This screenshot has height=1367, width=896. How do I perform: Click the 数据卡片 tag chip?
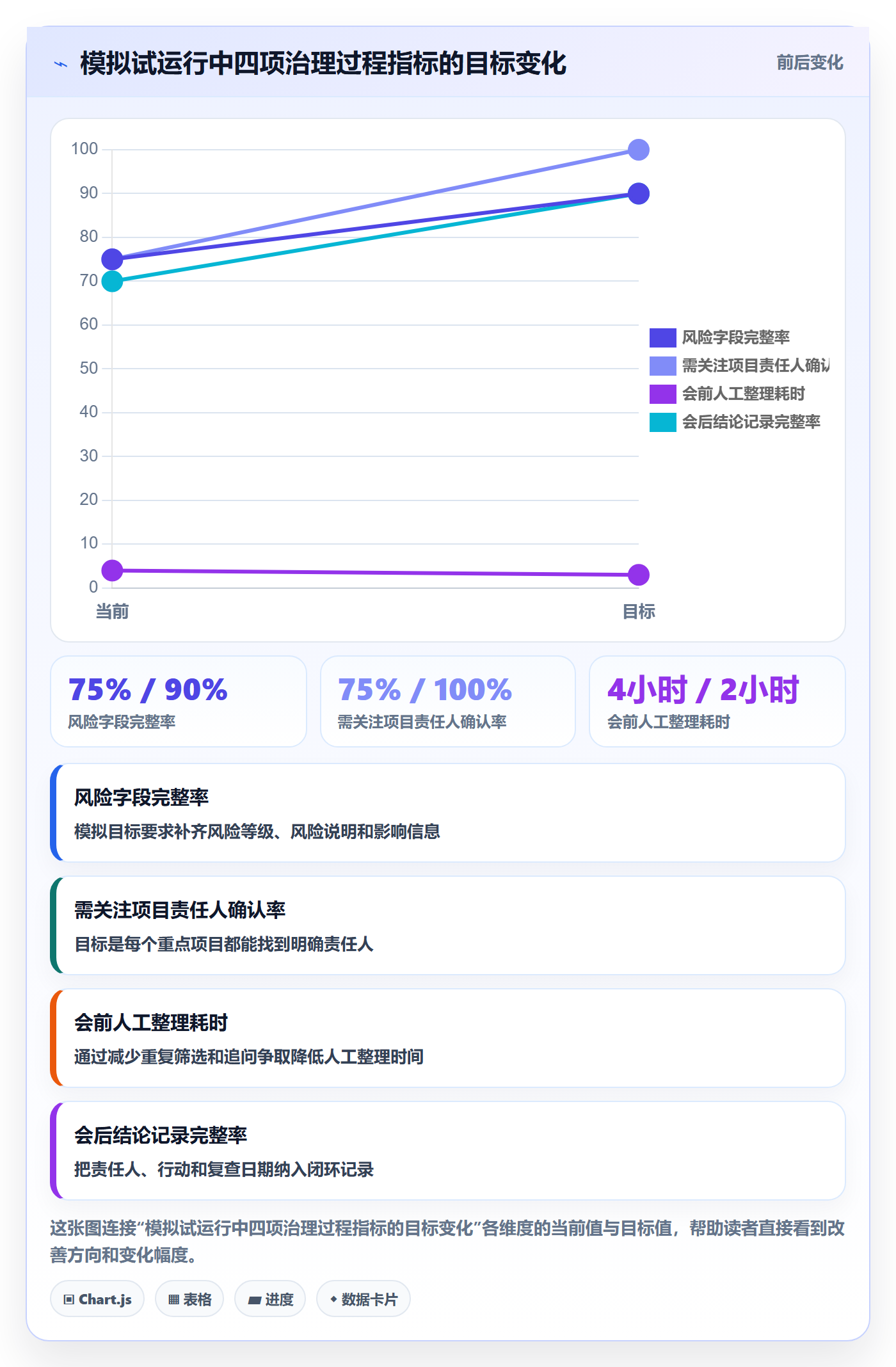[x=364, y=1299]
